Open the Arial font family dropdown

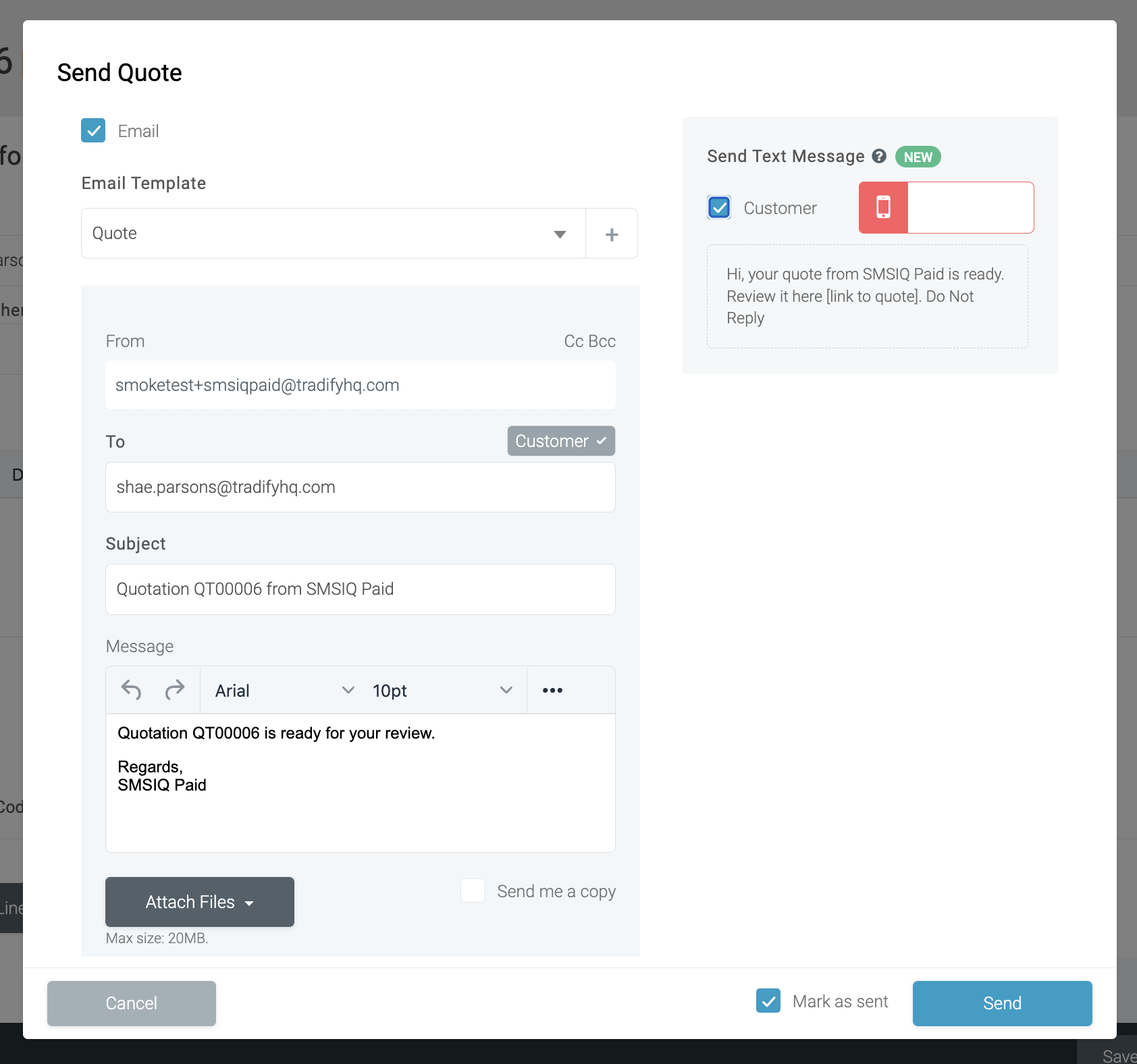coord(348,690)
